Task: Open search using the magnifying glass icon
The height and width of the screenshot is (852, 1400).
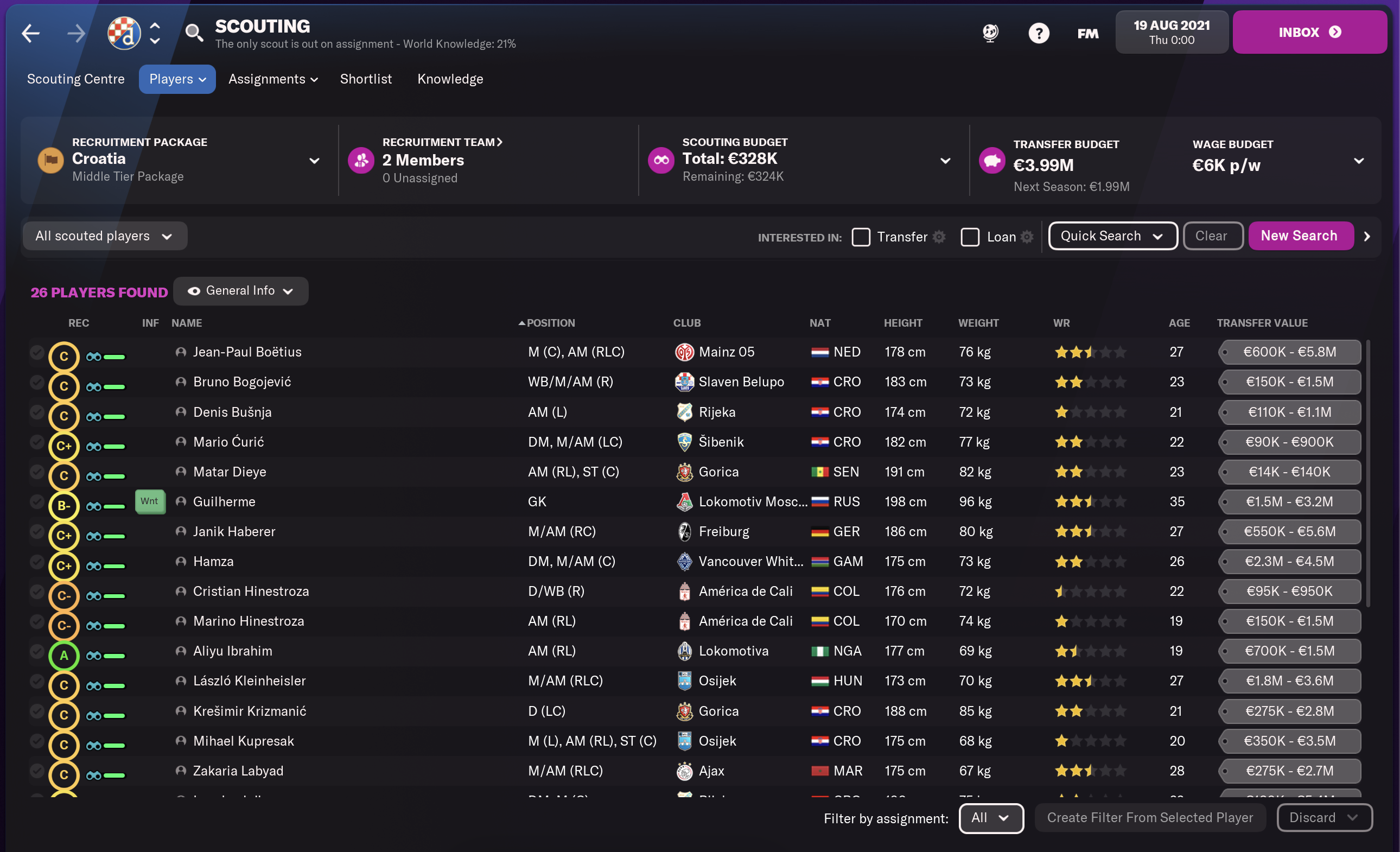Action: (195, 33)
